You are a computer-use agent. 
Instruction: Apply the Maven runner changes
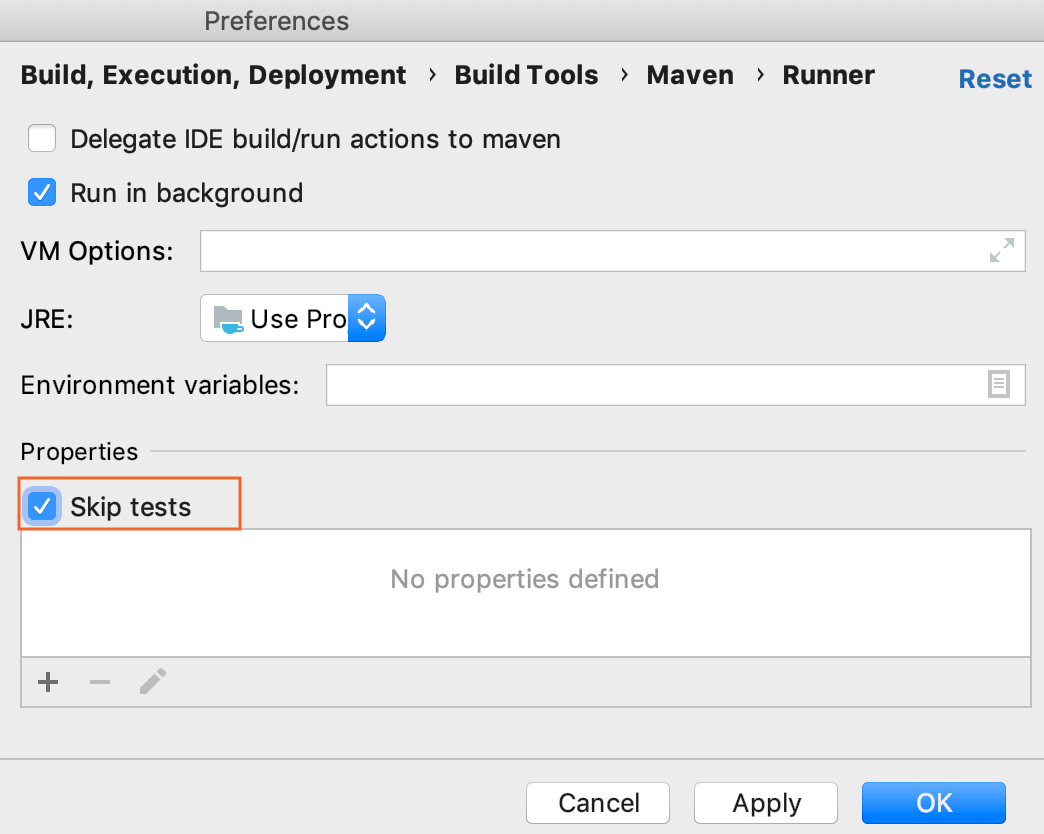(x=765, y=803)
